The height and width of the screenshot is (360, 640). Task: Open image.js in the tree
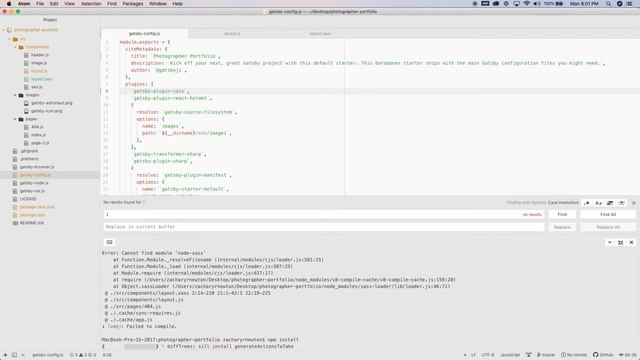click(x=39, y=63)
